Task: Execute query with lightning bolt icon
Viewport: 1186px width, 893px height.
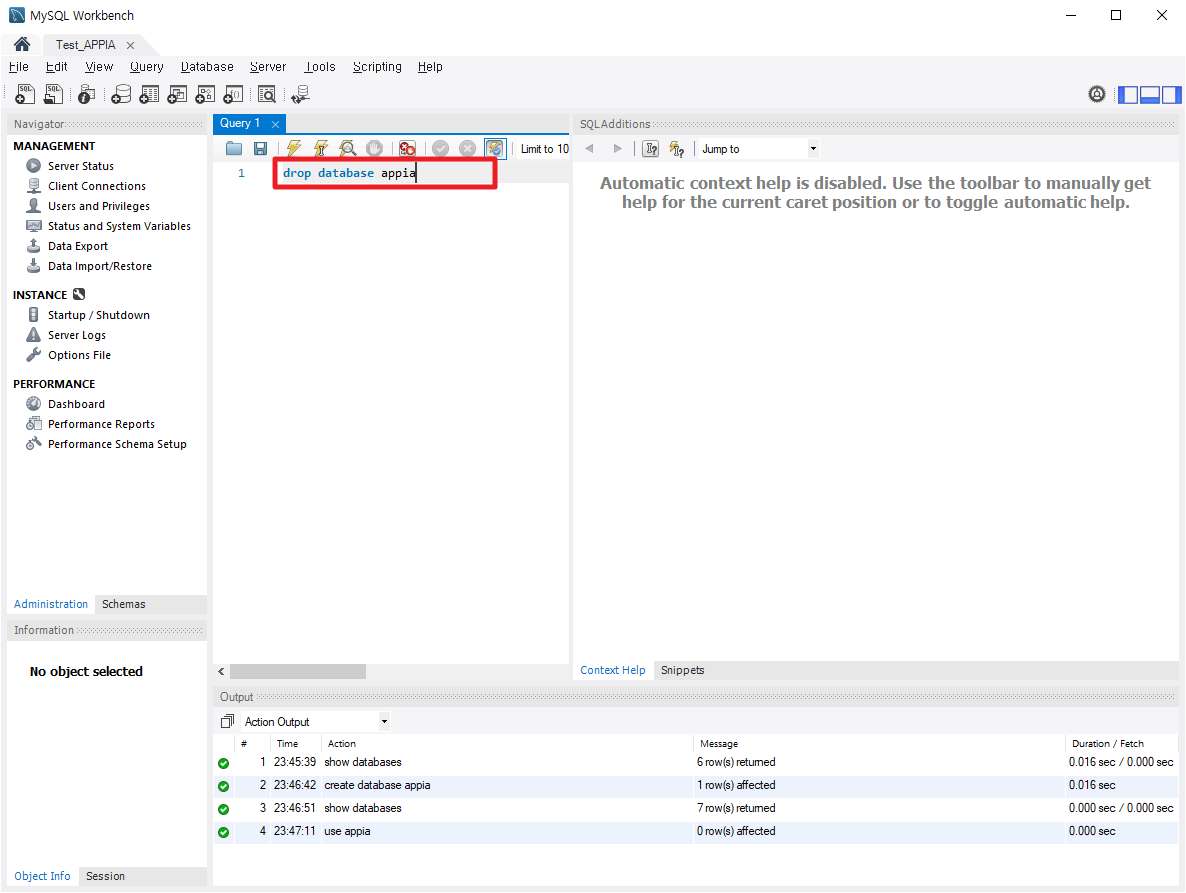Action: 293,149
